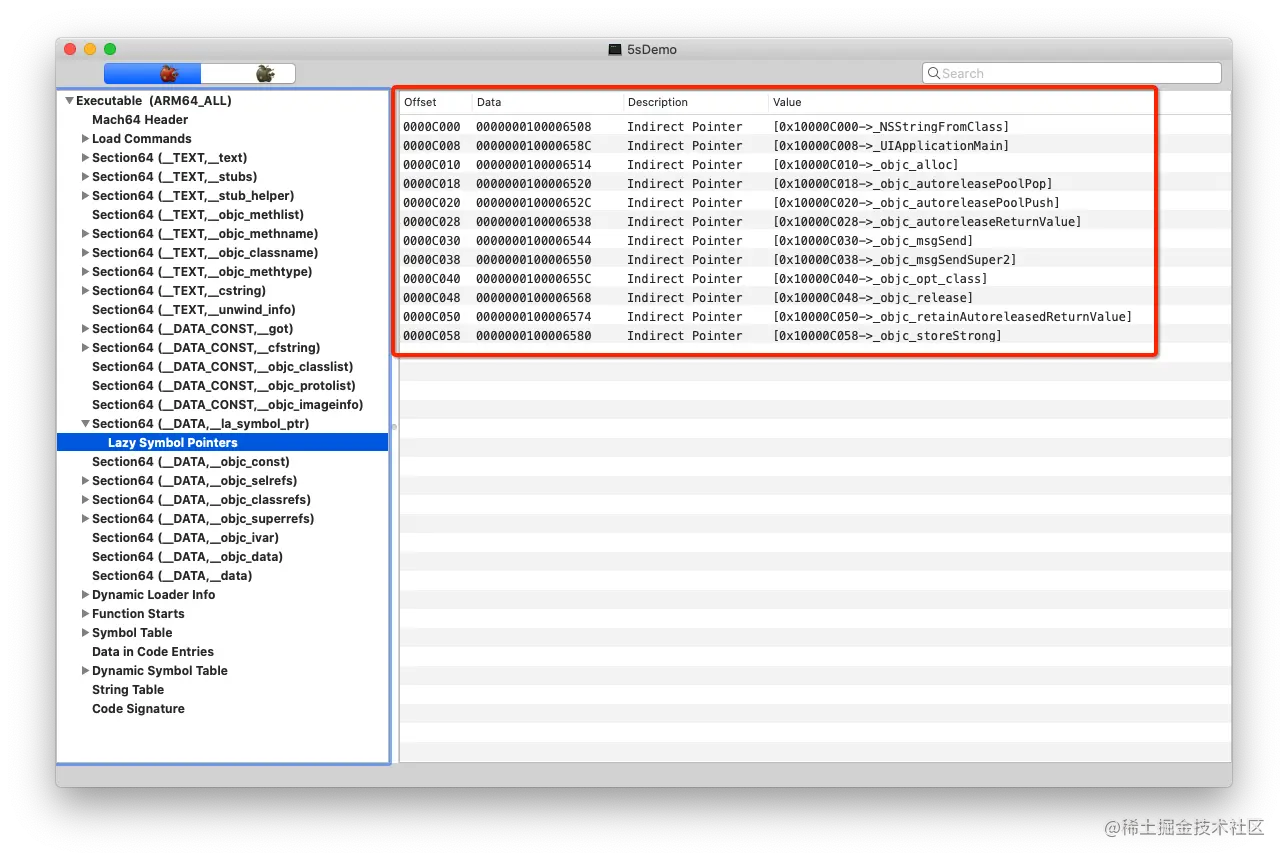The image size is (1288, 861).
Task: Select Section64 (__DATA,__objc_const)
Action: click(x=191, y=462)
